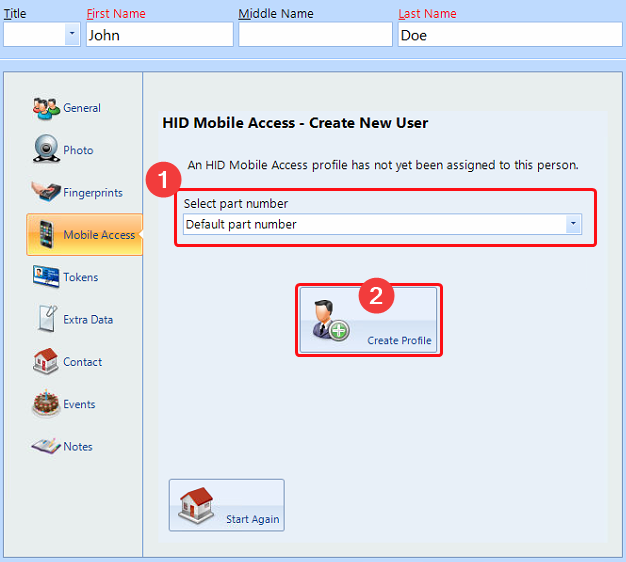
Task: Open the General tab label
Action: click(82, 108)
